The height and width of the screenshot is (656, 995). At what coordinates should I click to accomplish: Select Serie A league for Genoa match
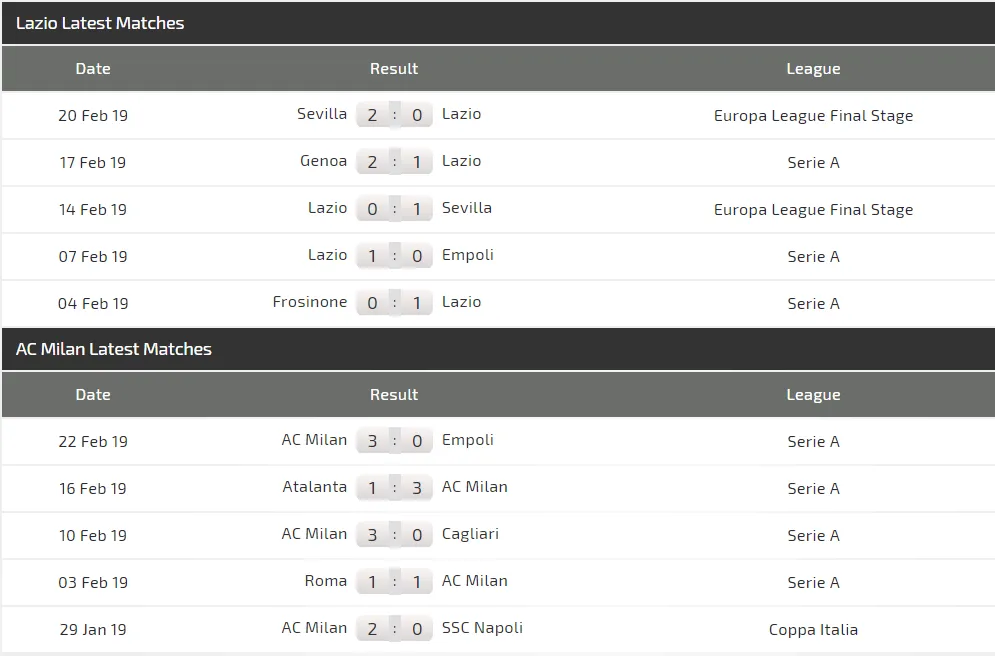click(813, 162)
